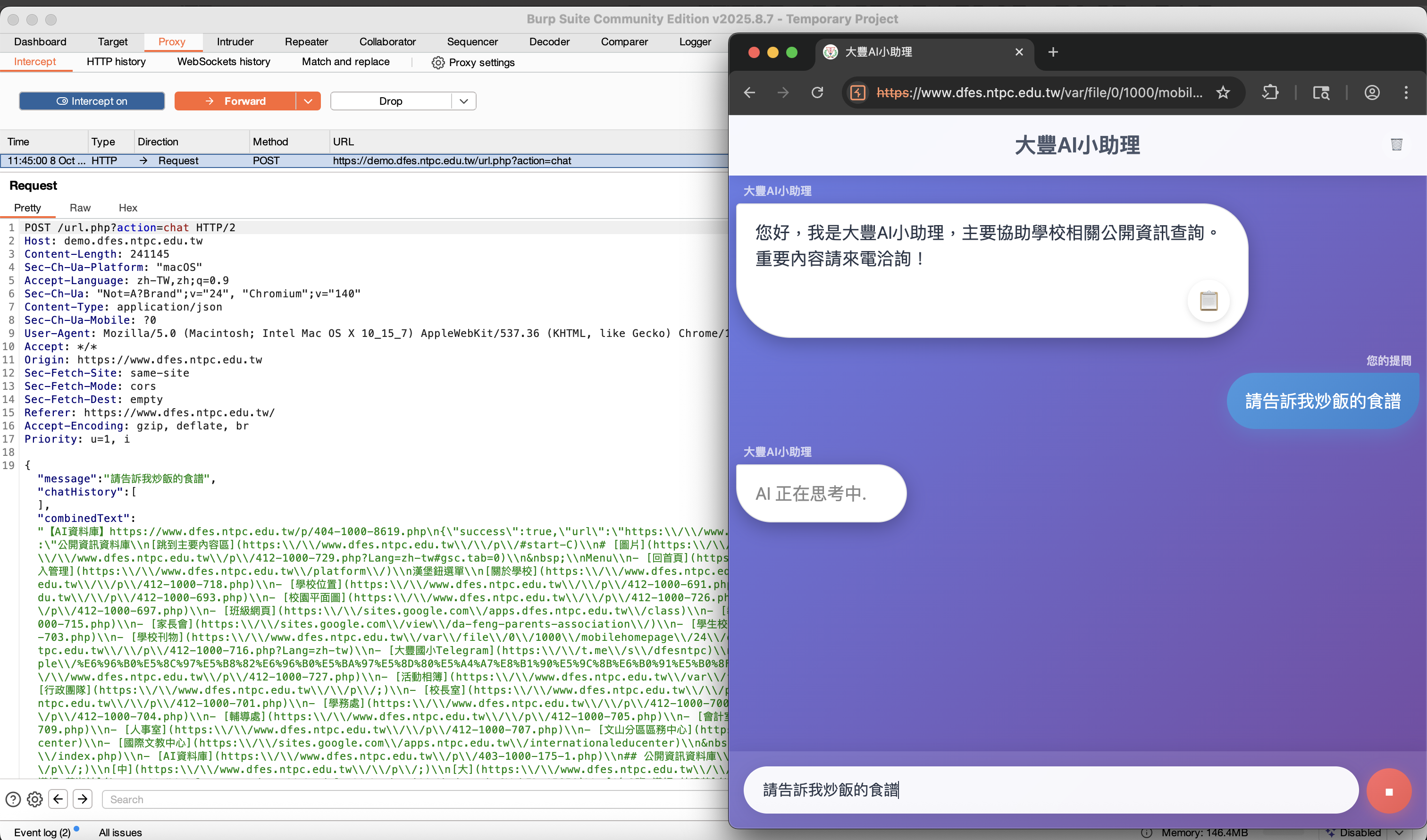
Task: Copy the AI greeting with clipboard icon
Action: click(x=1209, y=301)
